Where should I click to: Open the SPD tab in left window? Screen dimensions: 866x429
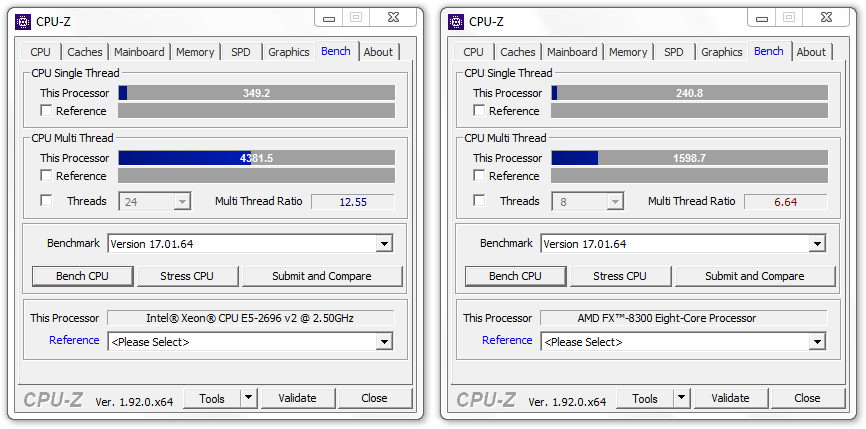(241, 52)
